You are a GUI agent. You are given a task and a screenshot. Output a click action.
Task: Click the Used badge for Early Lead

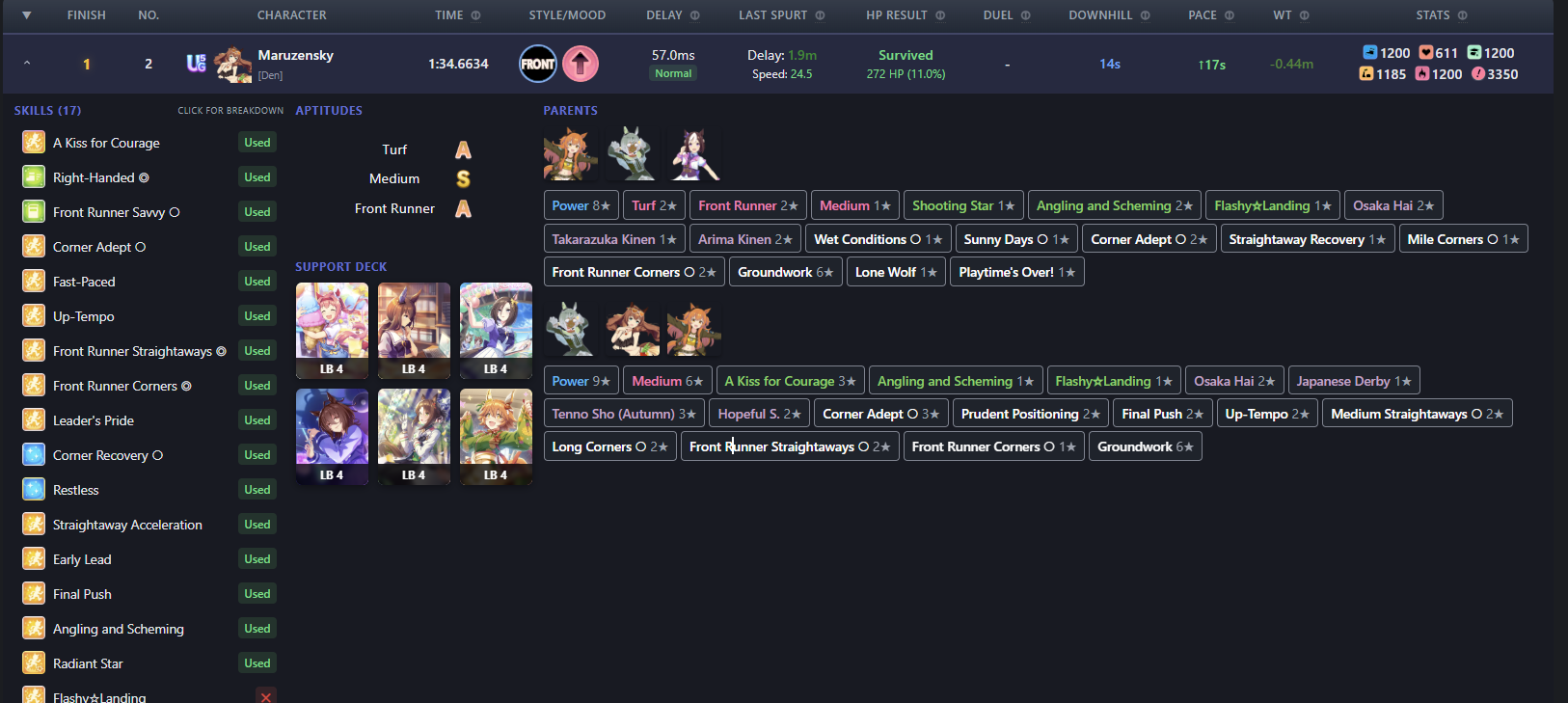pos(257,559)
